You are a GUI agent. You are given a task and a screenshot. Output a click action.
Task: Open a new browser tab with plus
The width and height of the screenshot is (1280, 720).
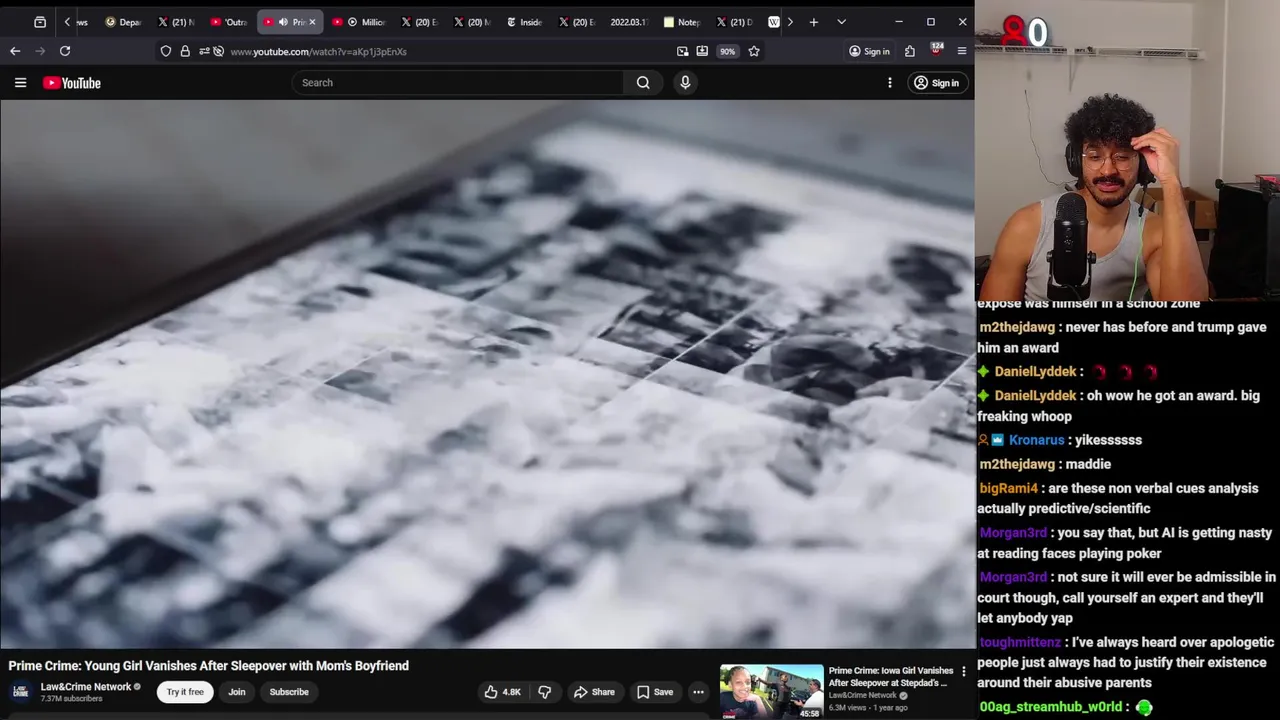coord(814,22)
